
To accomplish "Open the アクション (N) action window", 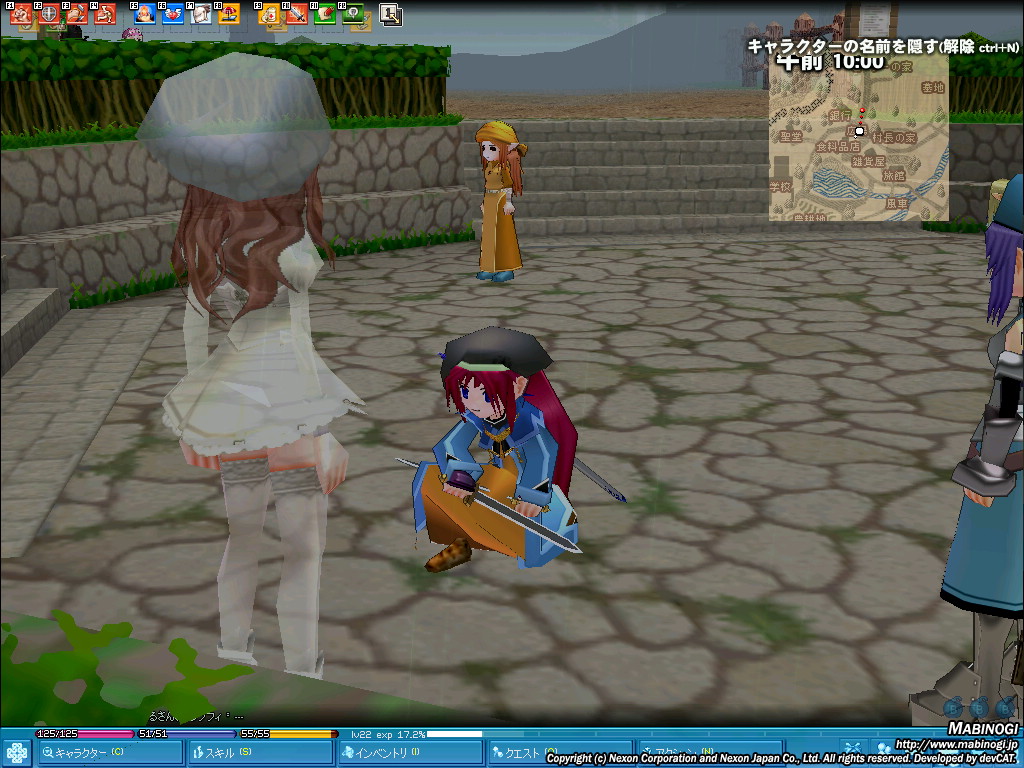I will tap(711, 753).
